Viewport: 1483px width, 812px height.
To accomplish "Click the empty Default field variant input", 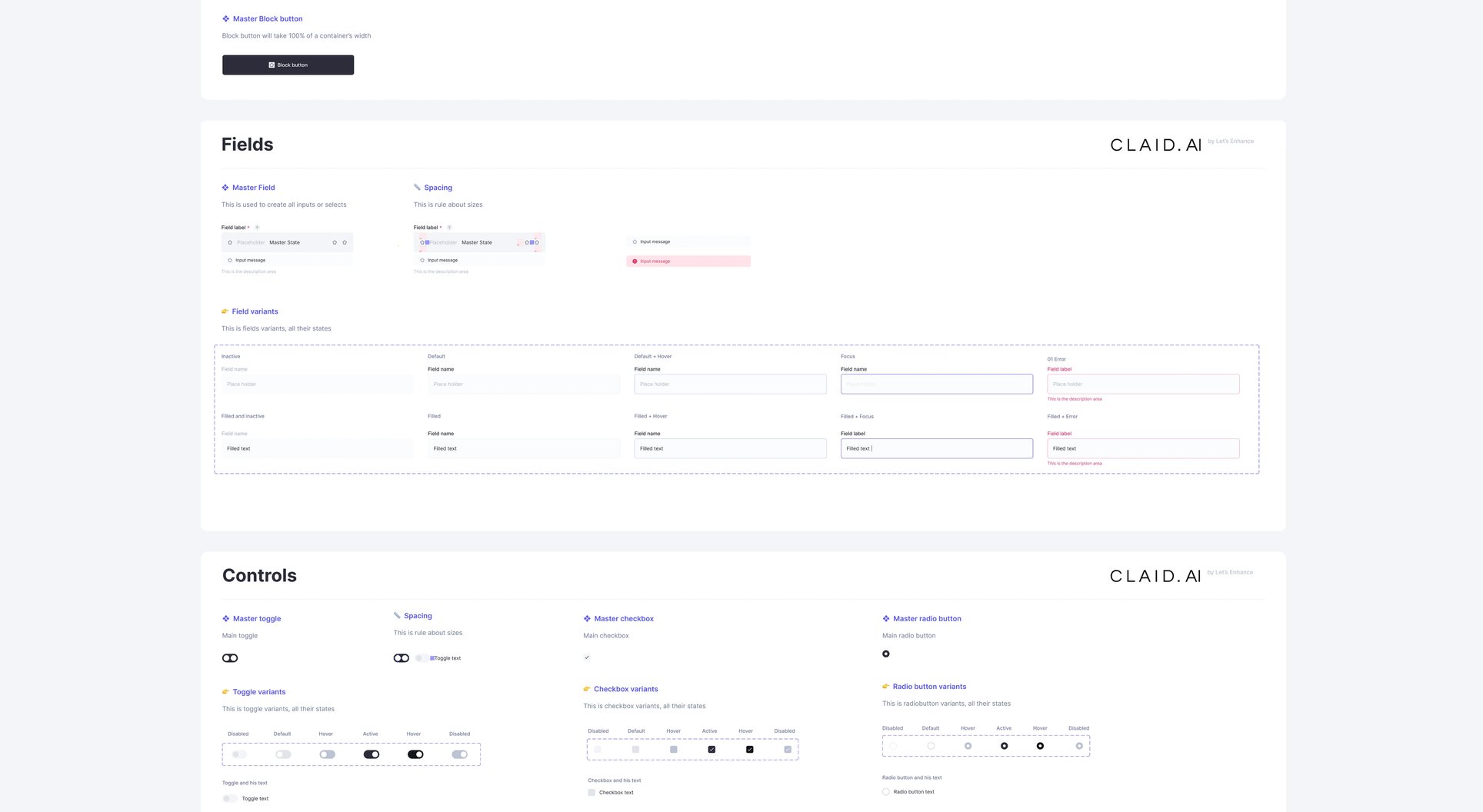I will pyautogui.click(x=524, y=384).
